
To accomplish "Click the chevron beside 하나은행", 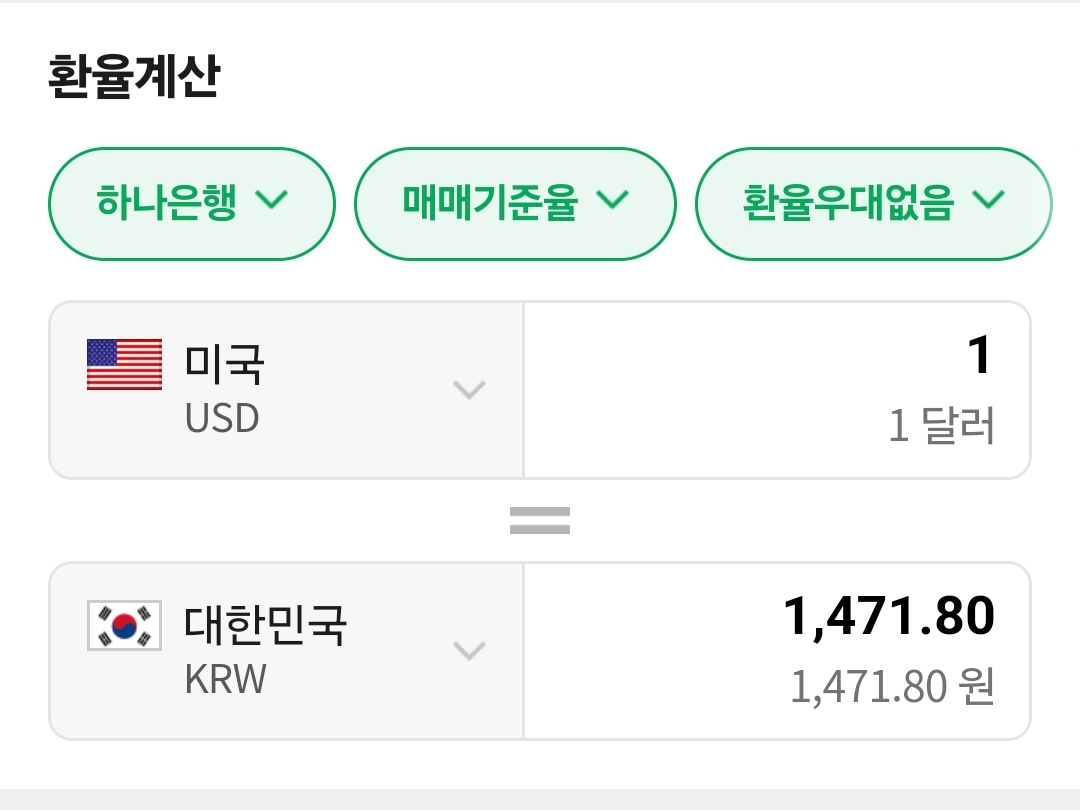I will [x=271, y=201].
